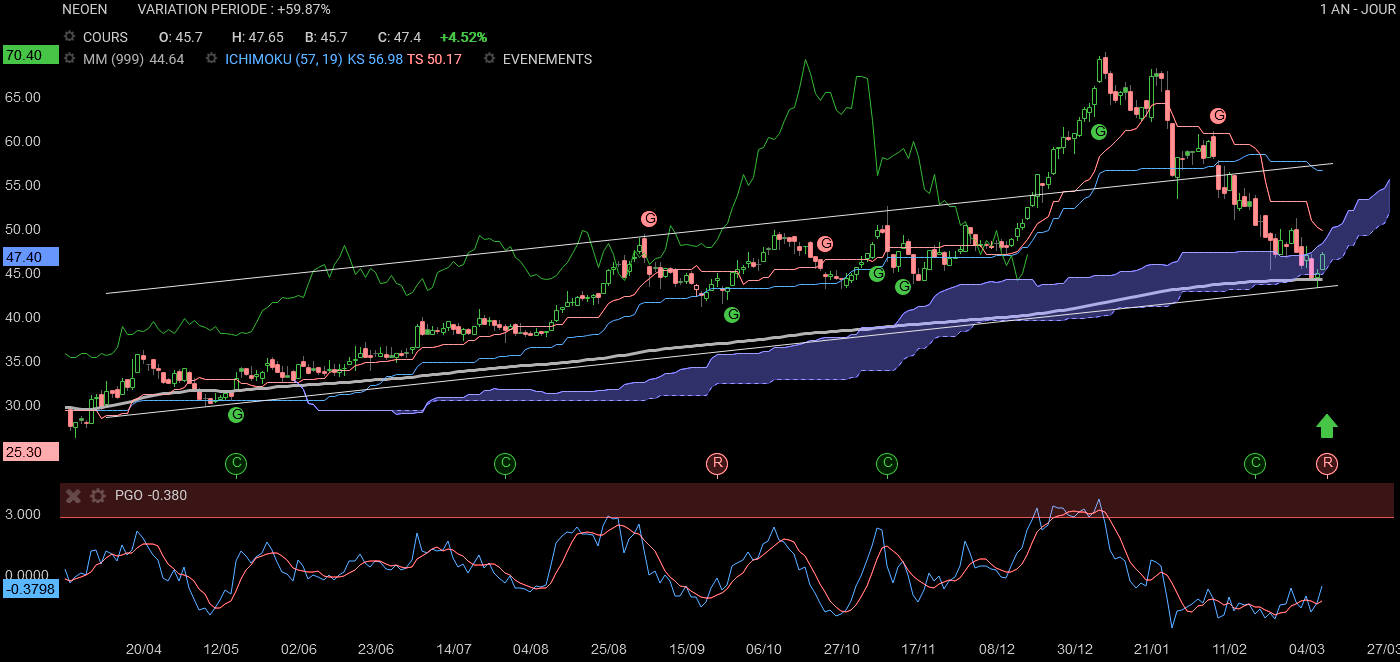Click the 06/10 date on time axis
1400x662 pixels.
[x=764, y=649]
